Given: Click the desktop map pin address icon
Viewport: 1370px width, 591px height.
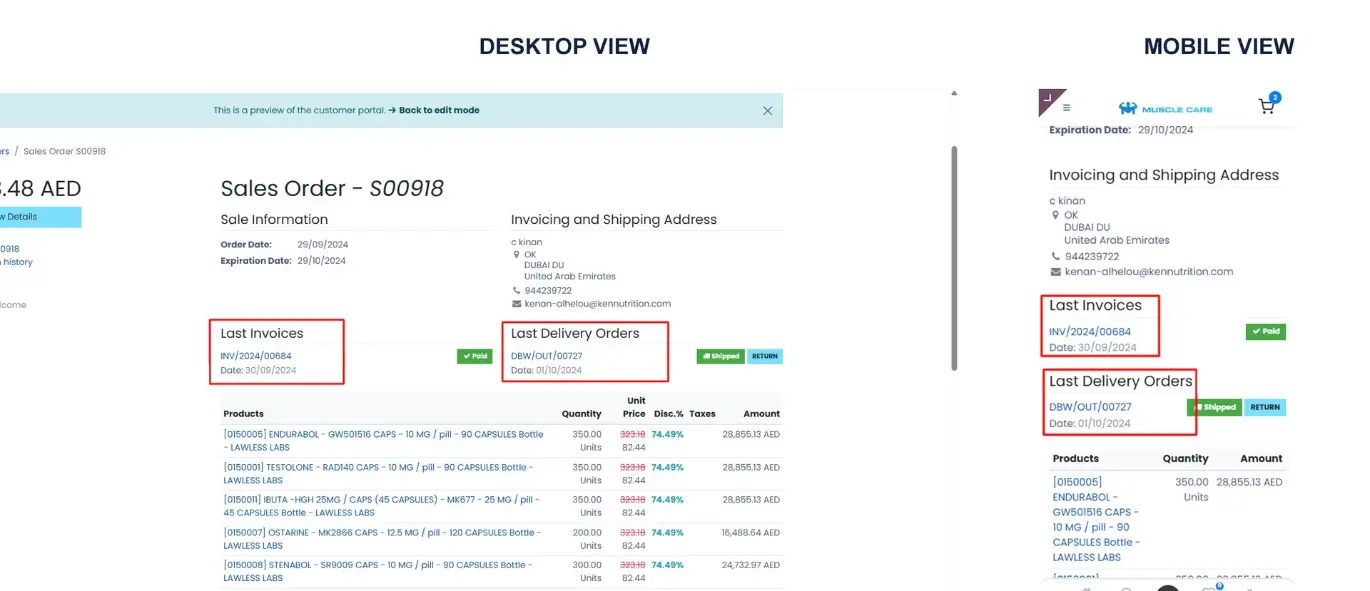Looking at the screenshot, I should (516, 255).
